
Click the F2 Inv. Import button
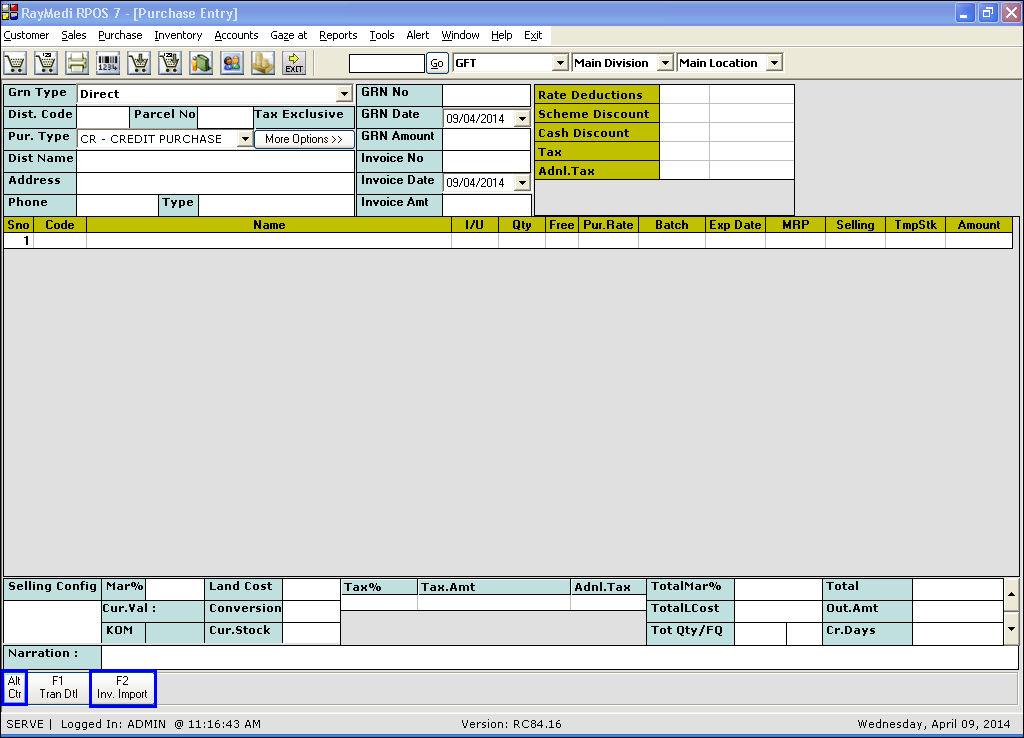point(122,688)
